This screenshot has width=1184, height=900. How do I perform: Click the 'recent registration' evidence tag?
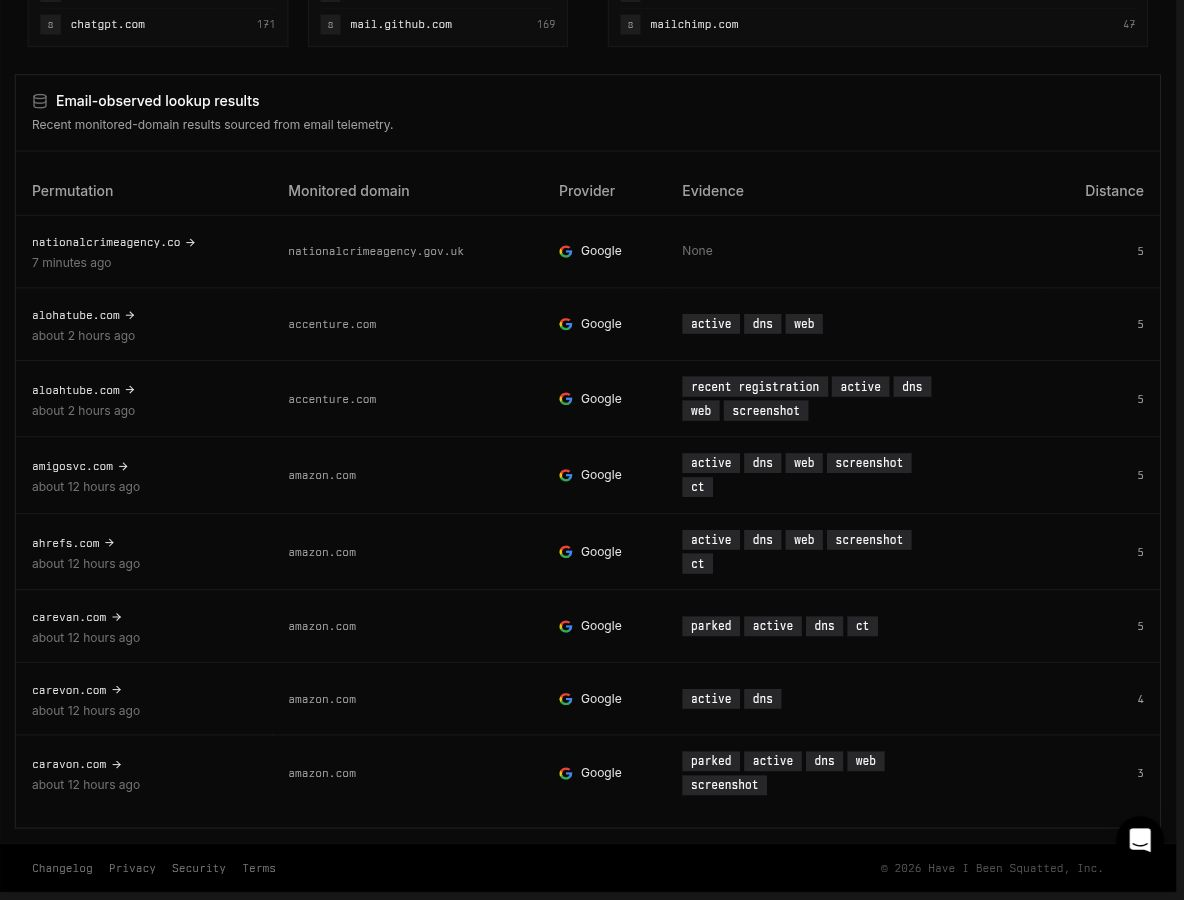coord(754,387)
